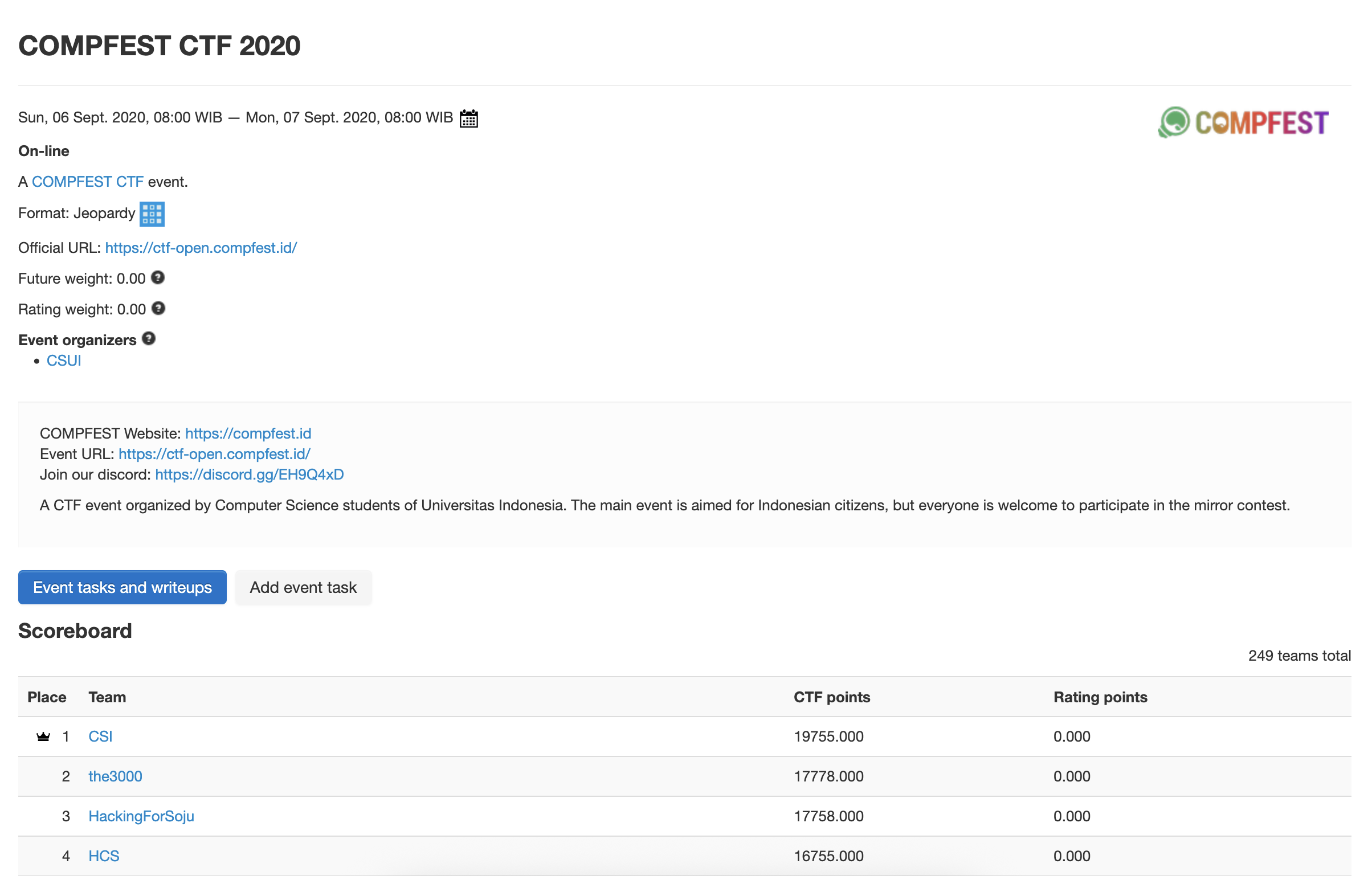Screen dimensions: 1372x876
Task: Visit the https://compfest.id website link
Action: (248, 433)
